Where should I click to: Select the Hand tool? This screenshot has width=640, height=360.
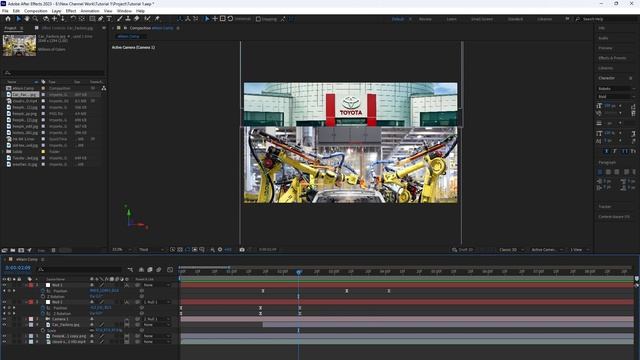click(x=27, y=19)
